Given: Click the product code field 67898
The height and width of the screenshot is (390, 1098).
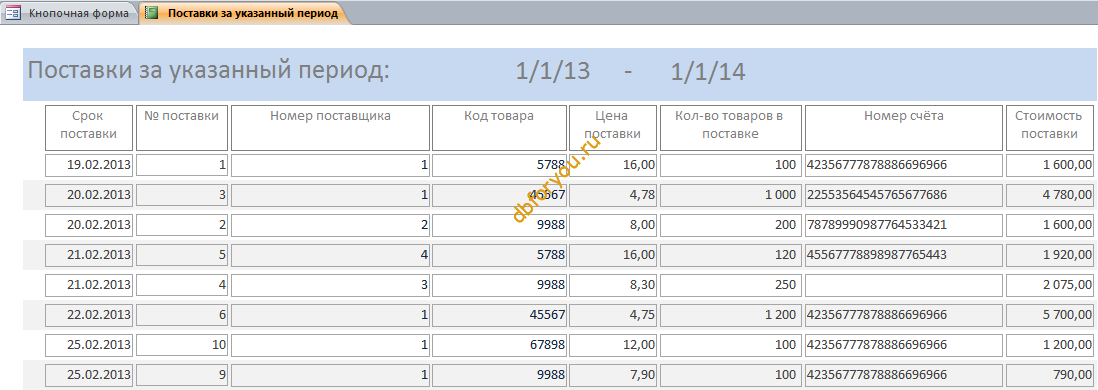Looking at the screenshot, I should coord(499,345).
